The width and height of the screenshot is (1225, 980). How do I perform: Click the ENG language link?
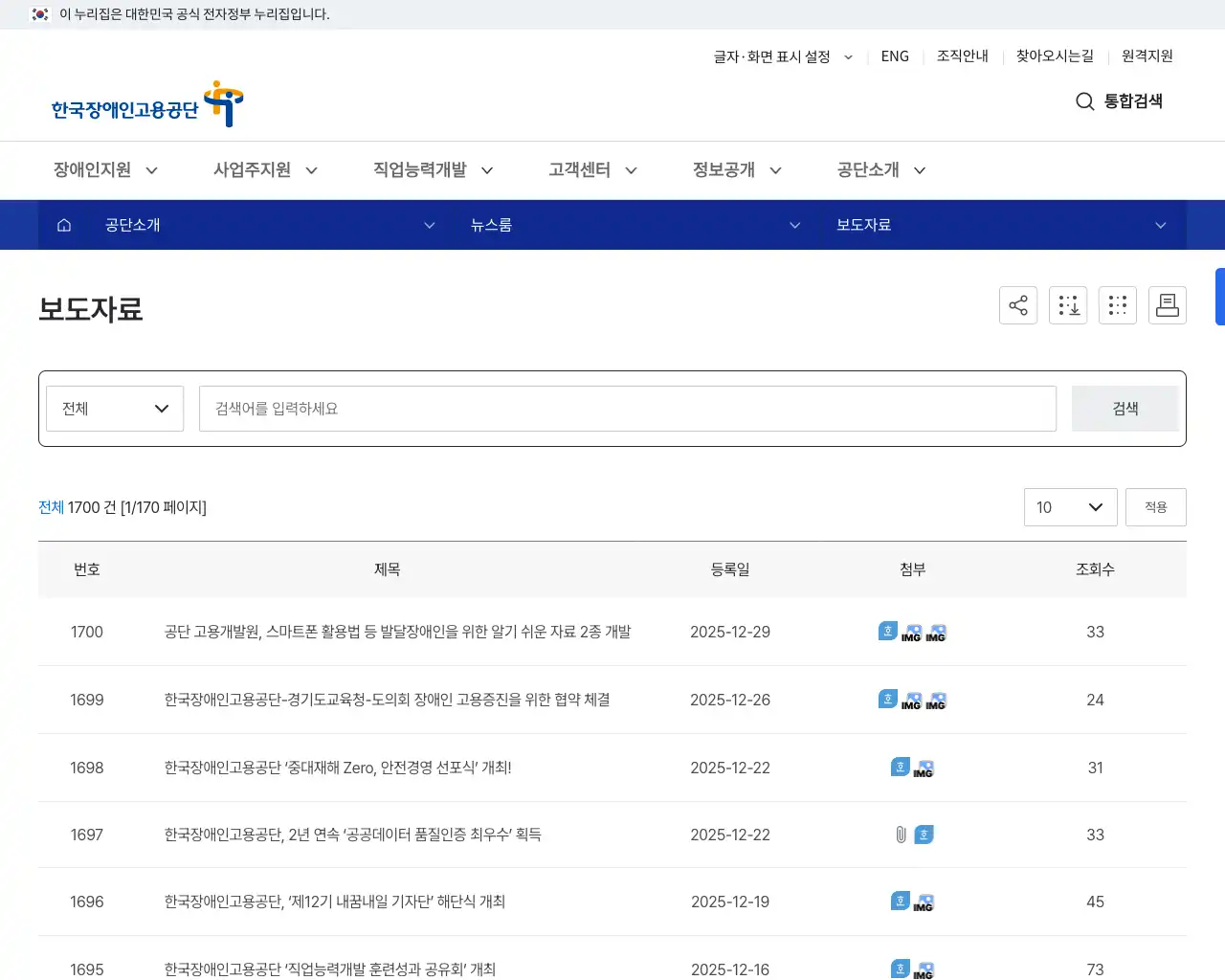pyautogui.click(x=894, y=56)
